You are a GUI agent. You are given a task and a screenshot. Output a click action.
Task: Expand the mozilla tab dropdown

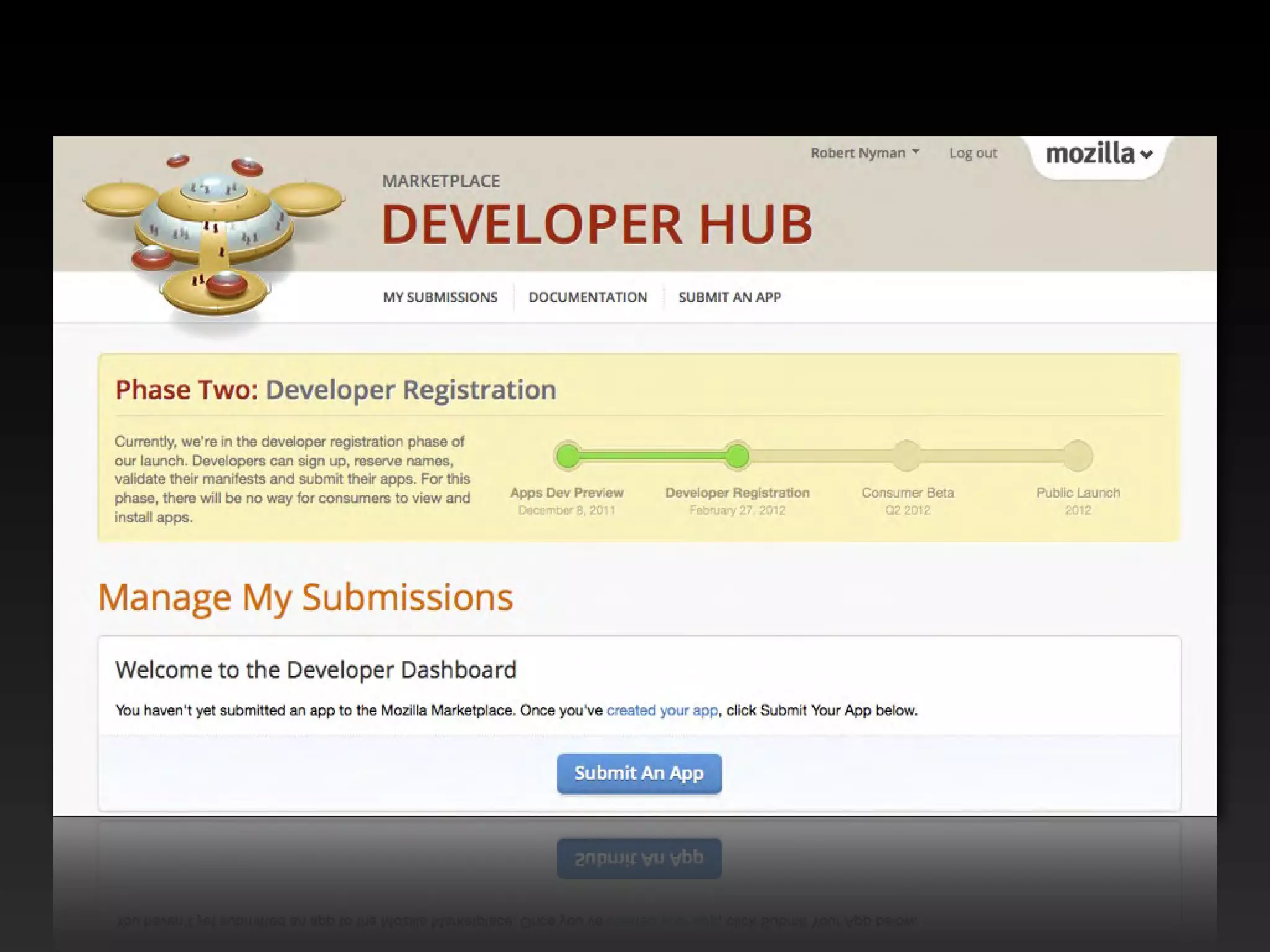pyautogui.click(x=1098, y=154)
